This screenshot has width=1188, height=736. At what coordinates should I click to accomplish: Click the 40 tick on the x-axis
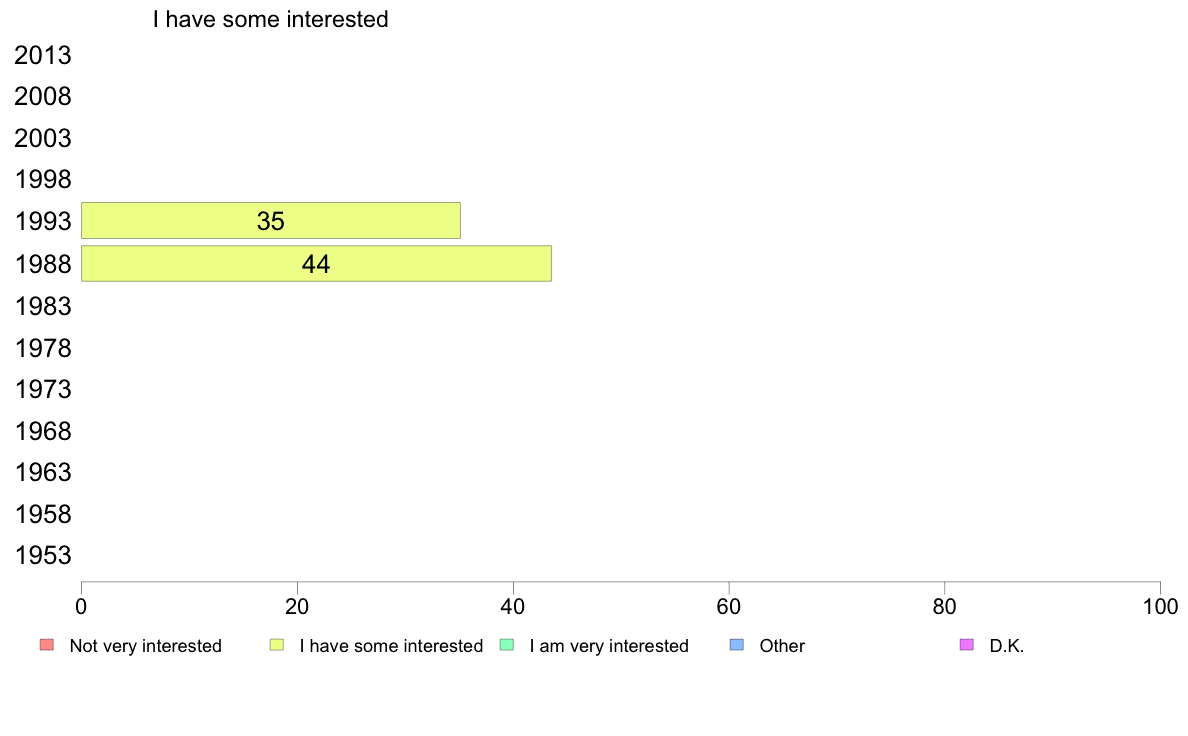[513, 606]
